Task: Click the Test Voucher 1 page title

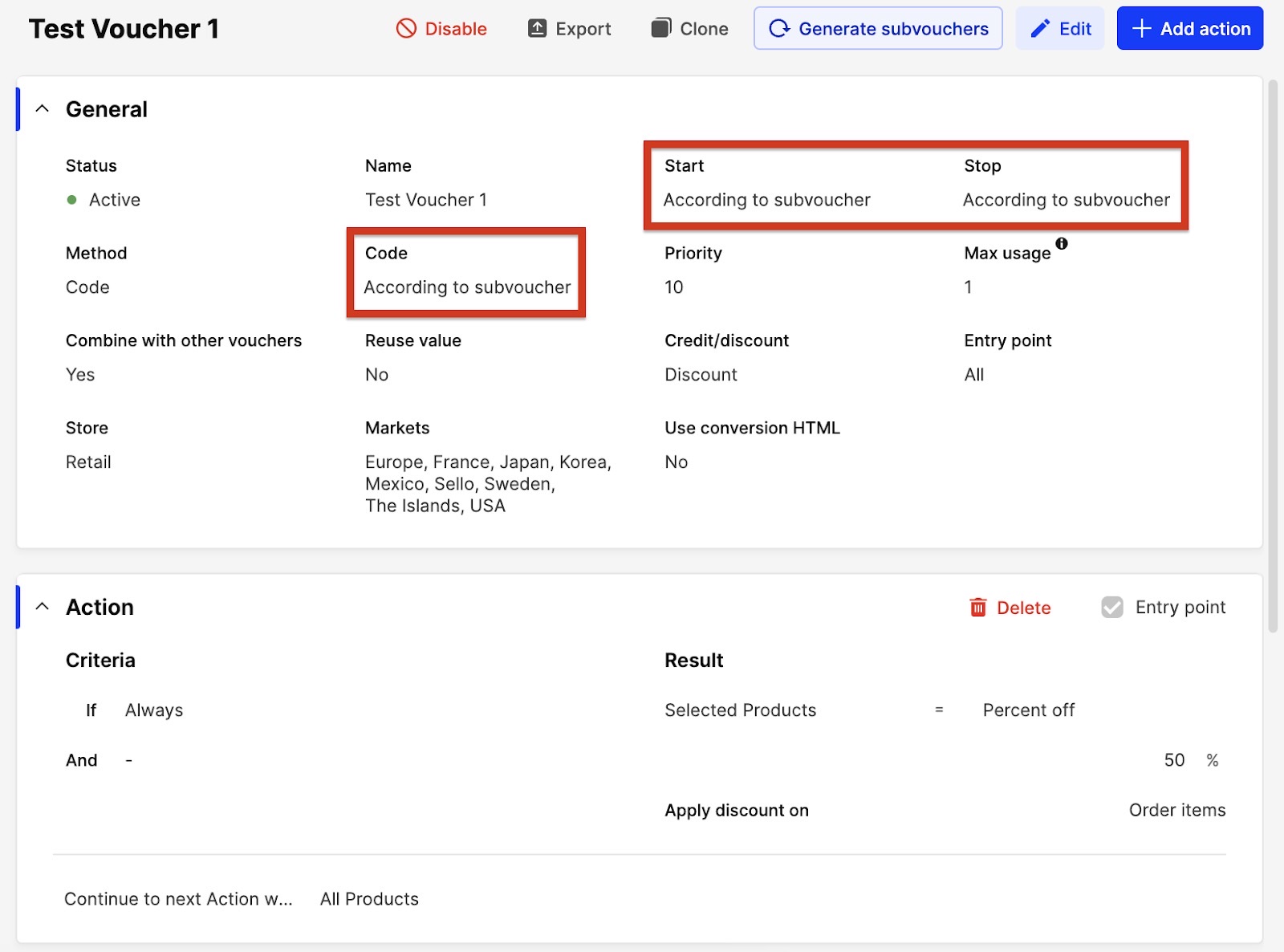Action: click(x=124, y=29)
